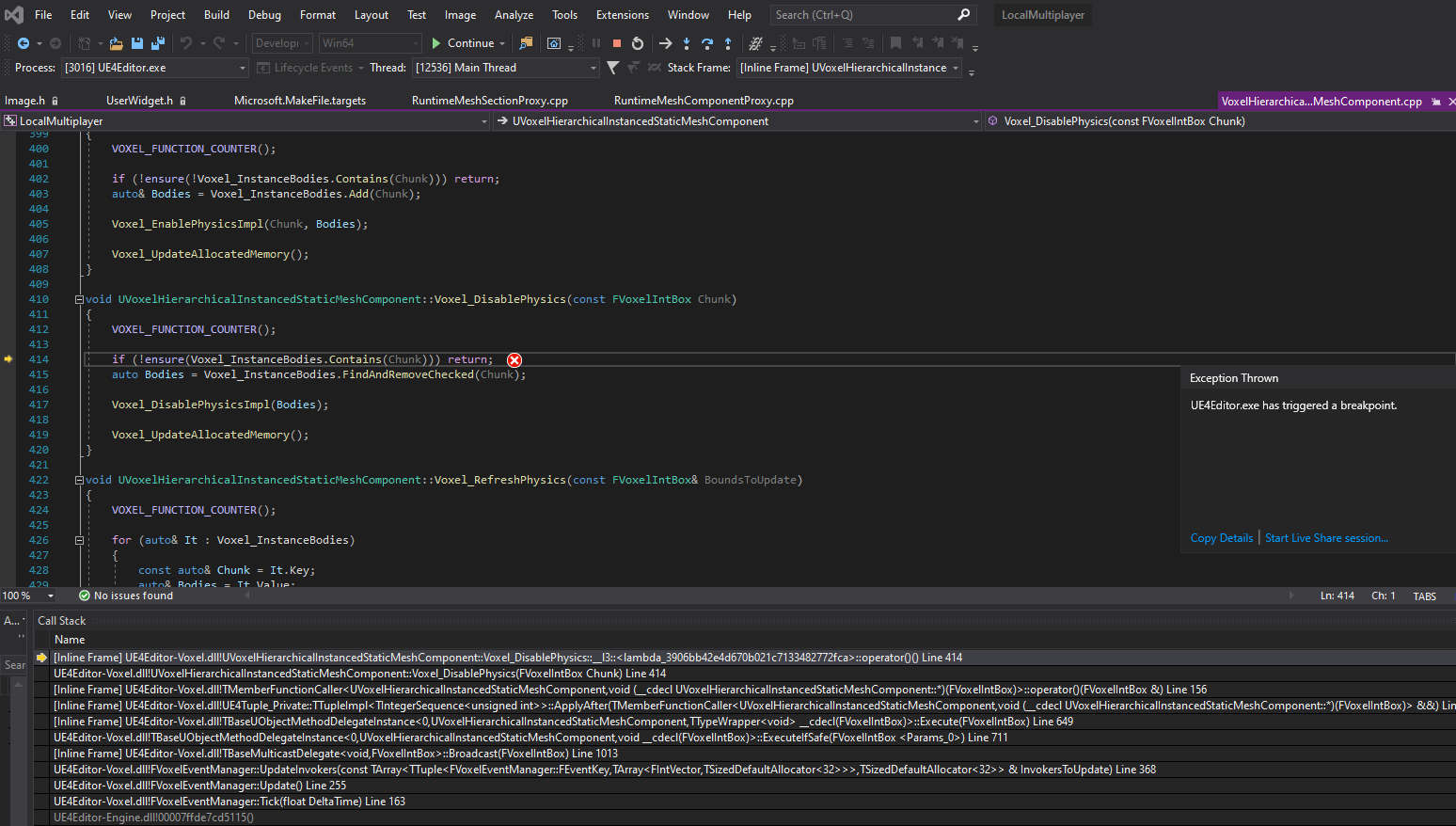This screenshot has width=1456, height=826.
Task: Select the Step Out icon
Action: point(727,43)
